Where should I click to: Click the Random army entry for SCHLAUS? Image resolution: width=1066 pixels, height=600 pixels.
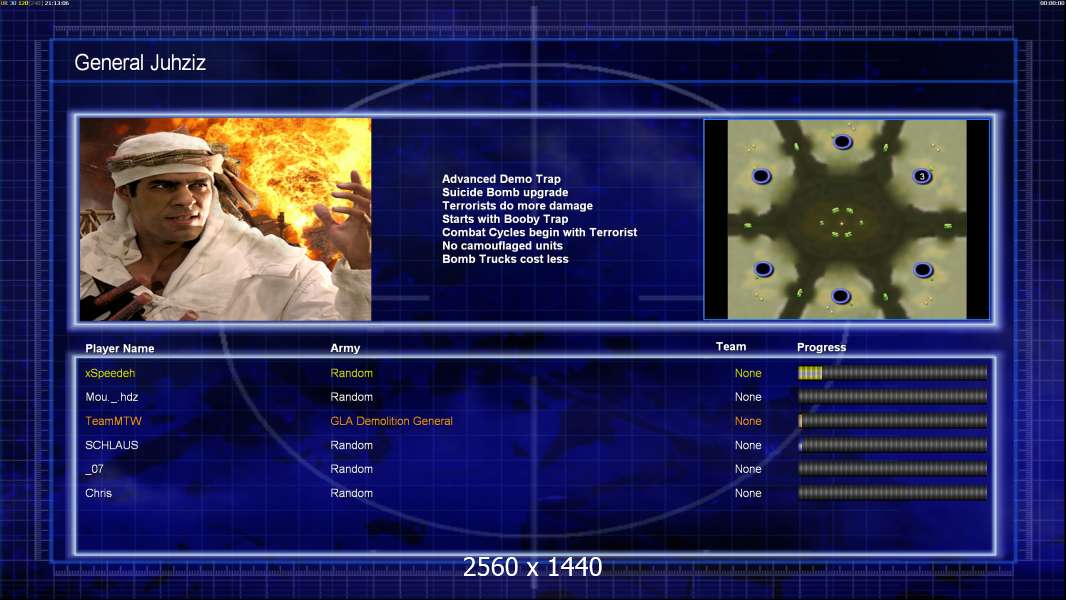(351, 445)
